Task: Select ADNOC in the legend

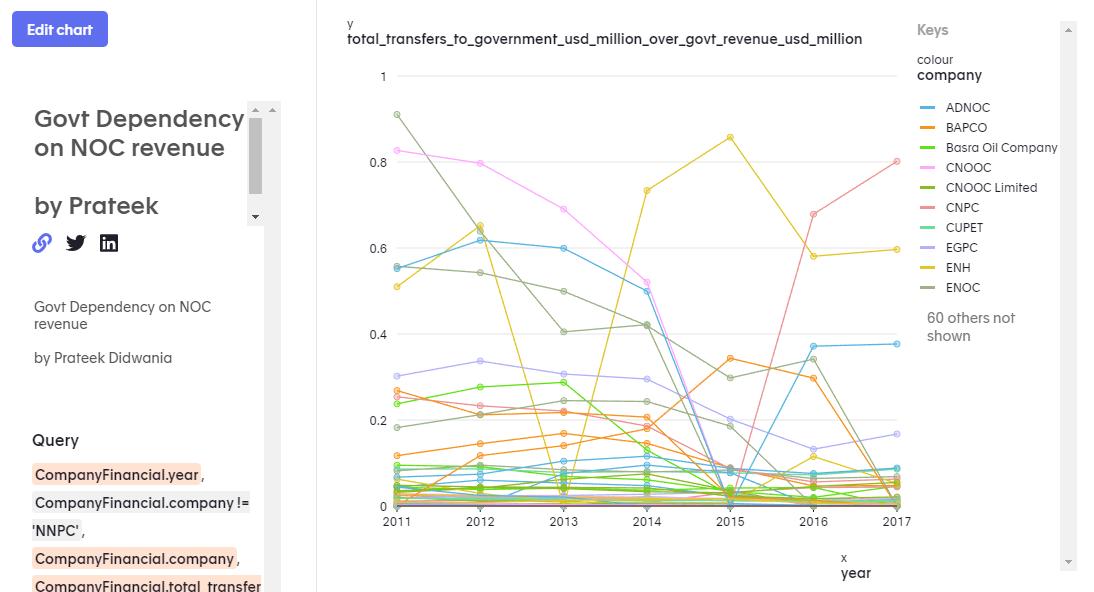Action: [x=955, y=108]
